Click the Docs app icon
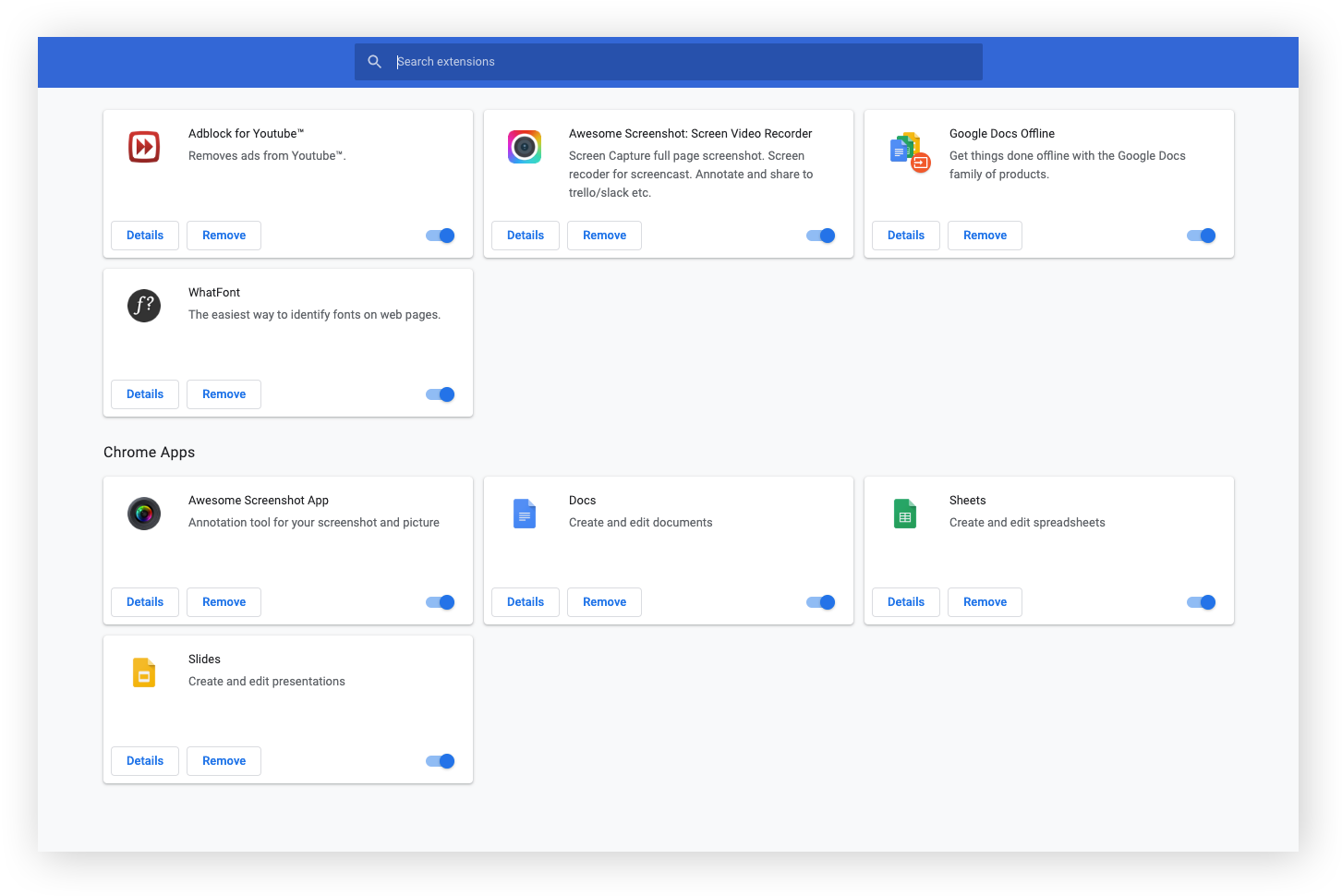The width and height of the screenshot is (1342, 896). [x=525, y=513]
